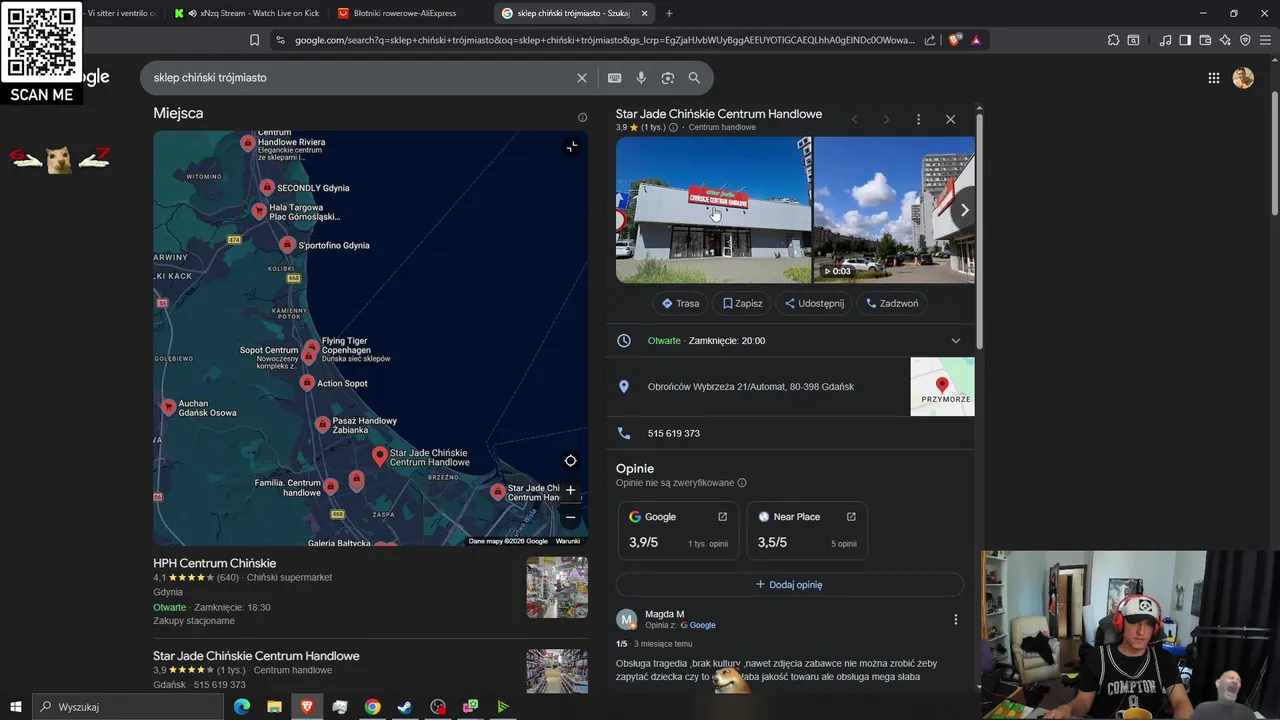Open Star Jade listing in results list
Viewport: 1280px width, 720px height.
[x=256, y=656]
